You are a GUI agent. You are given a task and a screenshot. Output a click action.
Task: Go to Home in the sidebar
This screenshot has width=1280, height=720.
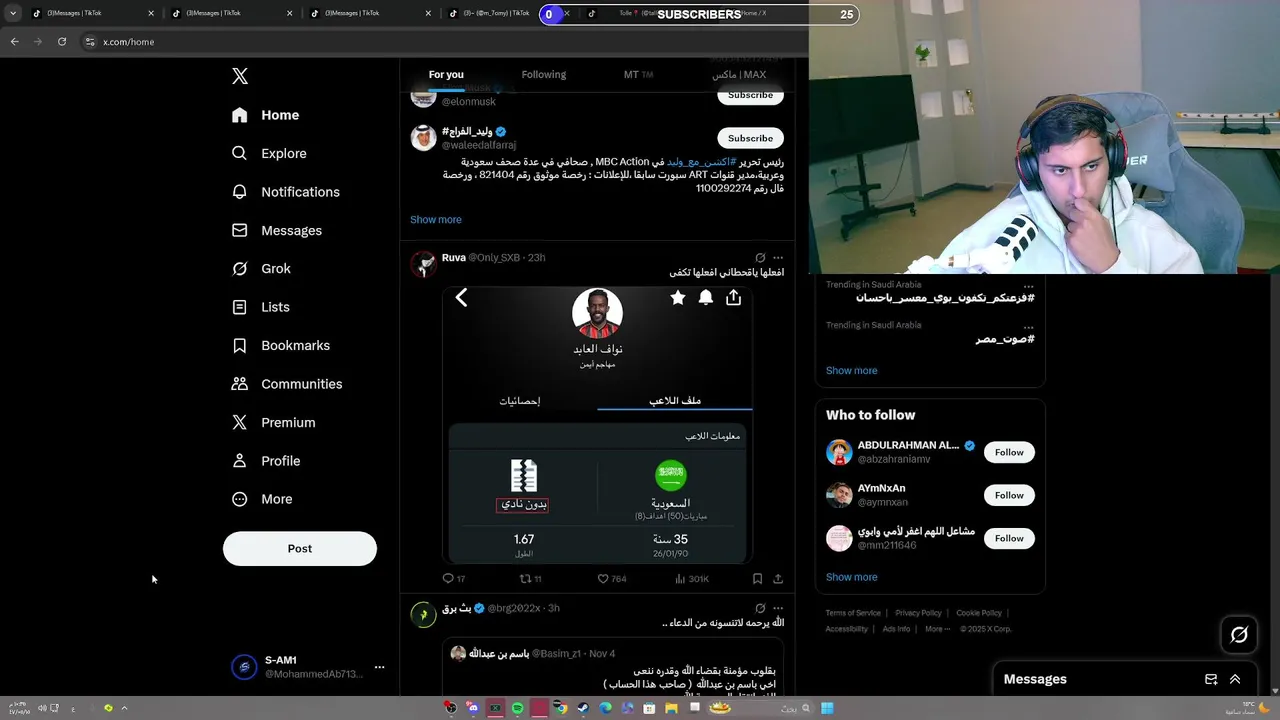266,115
